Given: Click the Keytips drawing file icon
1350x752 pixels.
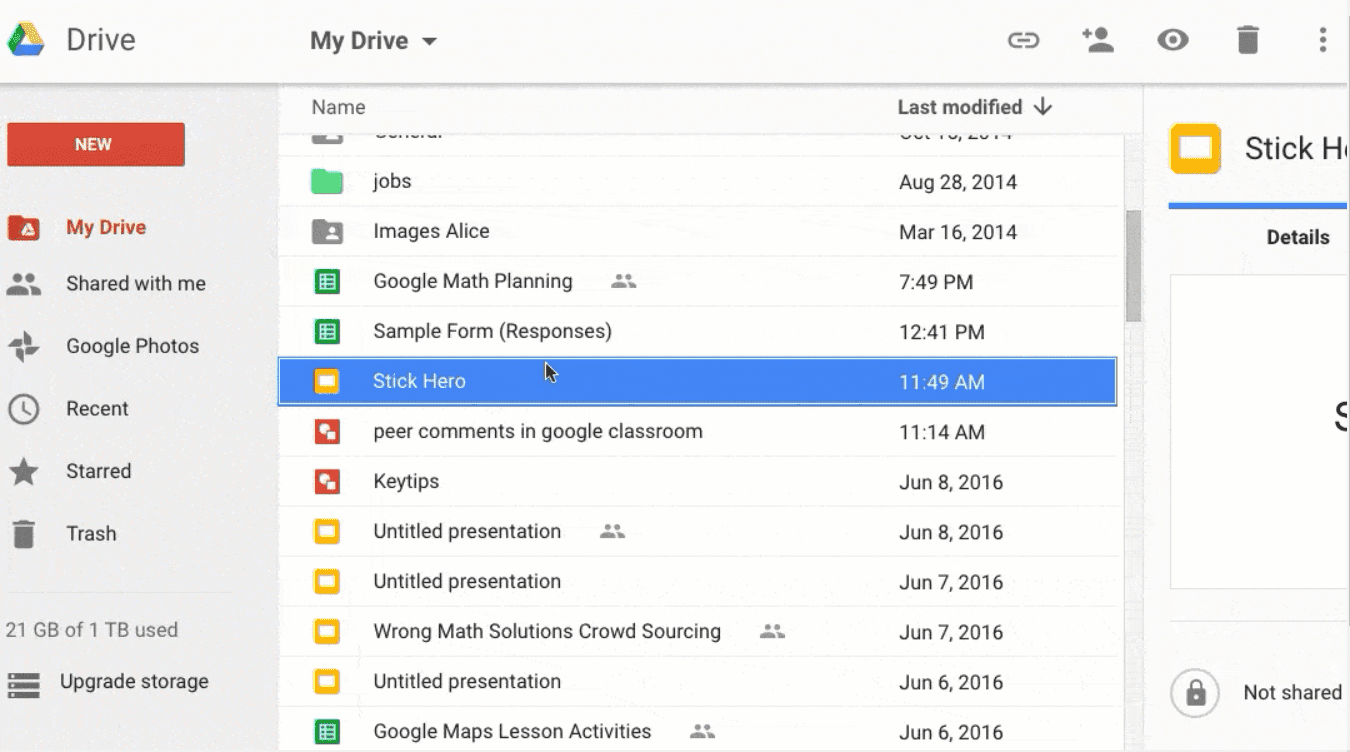Looking at the screenshot, I should 327,482.
